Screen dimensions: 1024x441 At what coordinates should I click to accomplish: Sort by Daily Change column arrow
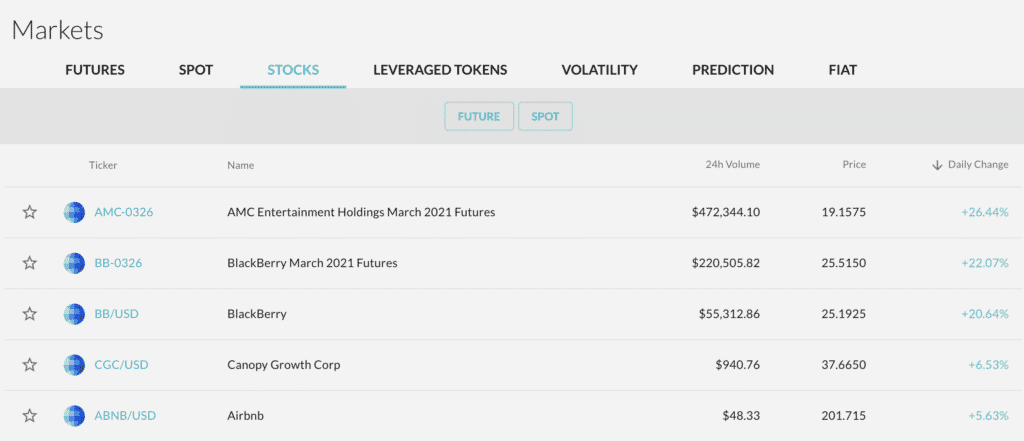point(937,165)
